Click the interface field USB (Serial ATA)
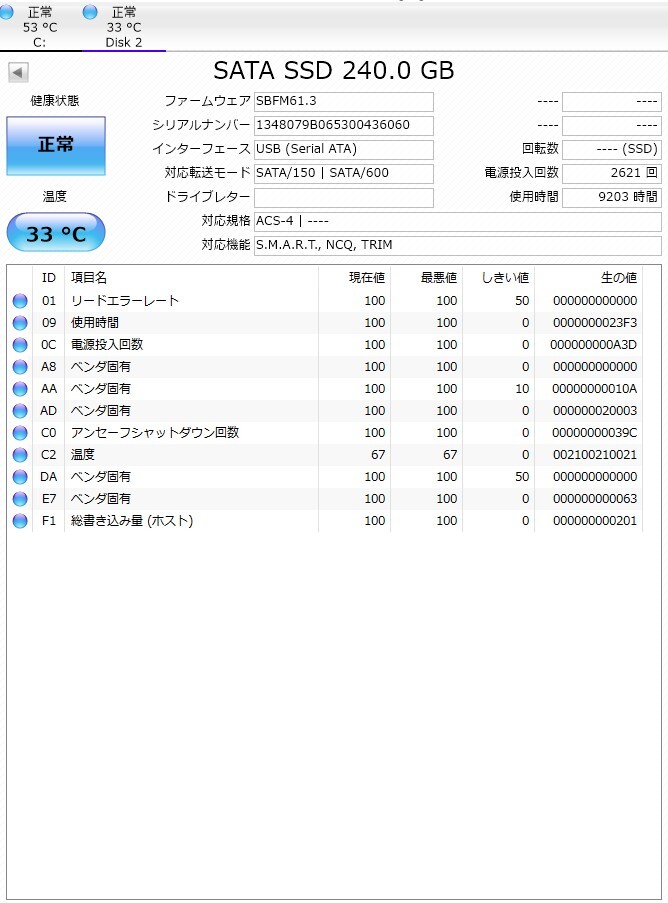 (344, 149)
